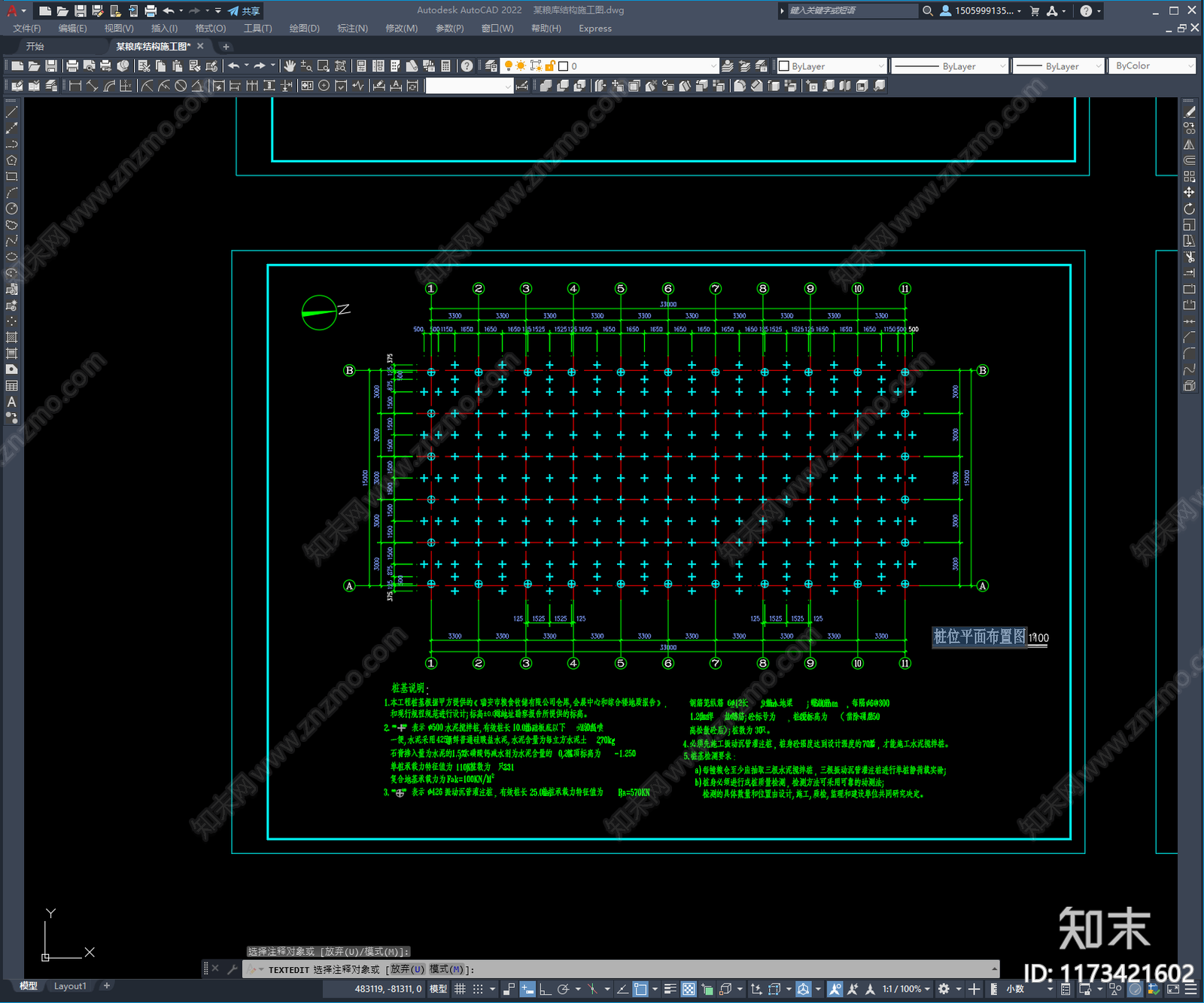This screenshot has height=1003, width=1204.
Task: Select the Linear dimension tool
Action: [x=75, y=86]
